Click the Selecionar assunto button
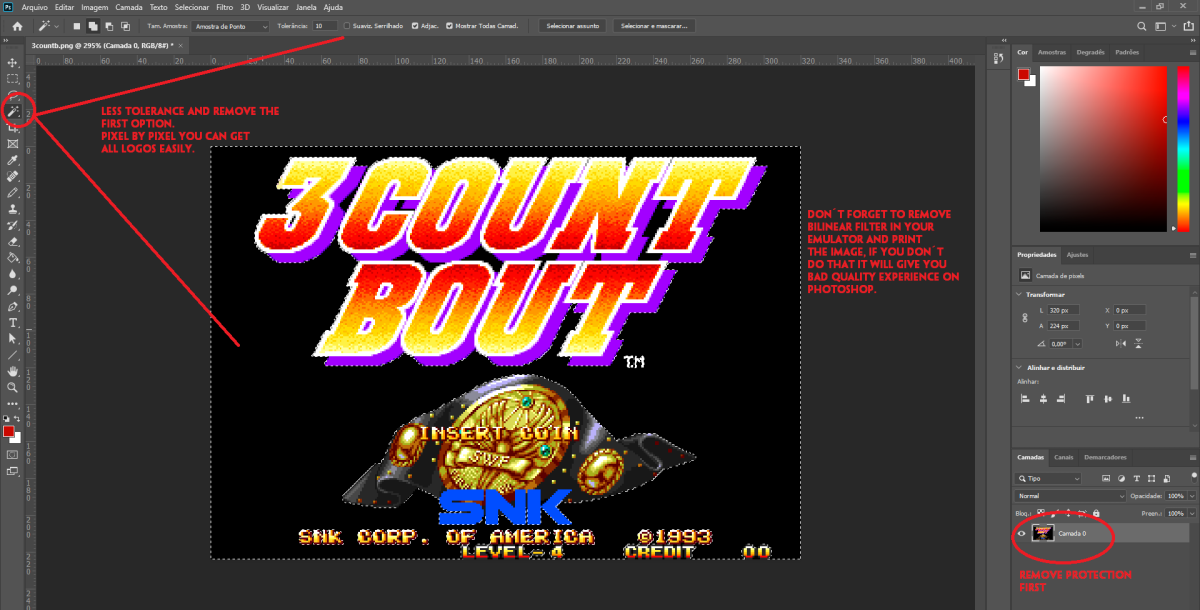The image size is (1200, 610). coord(573,26)
